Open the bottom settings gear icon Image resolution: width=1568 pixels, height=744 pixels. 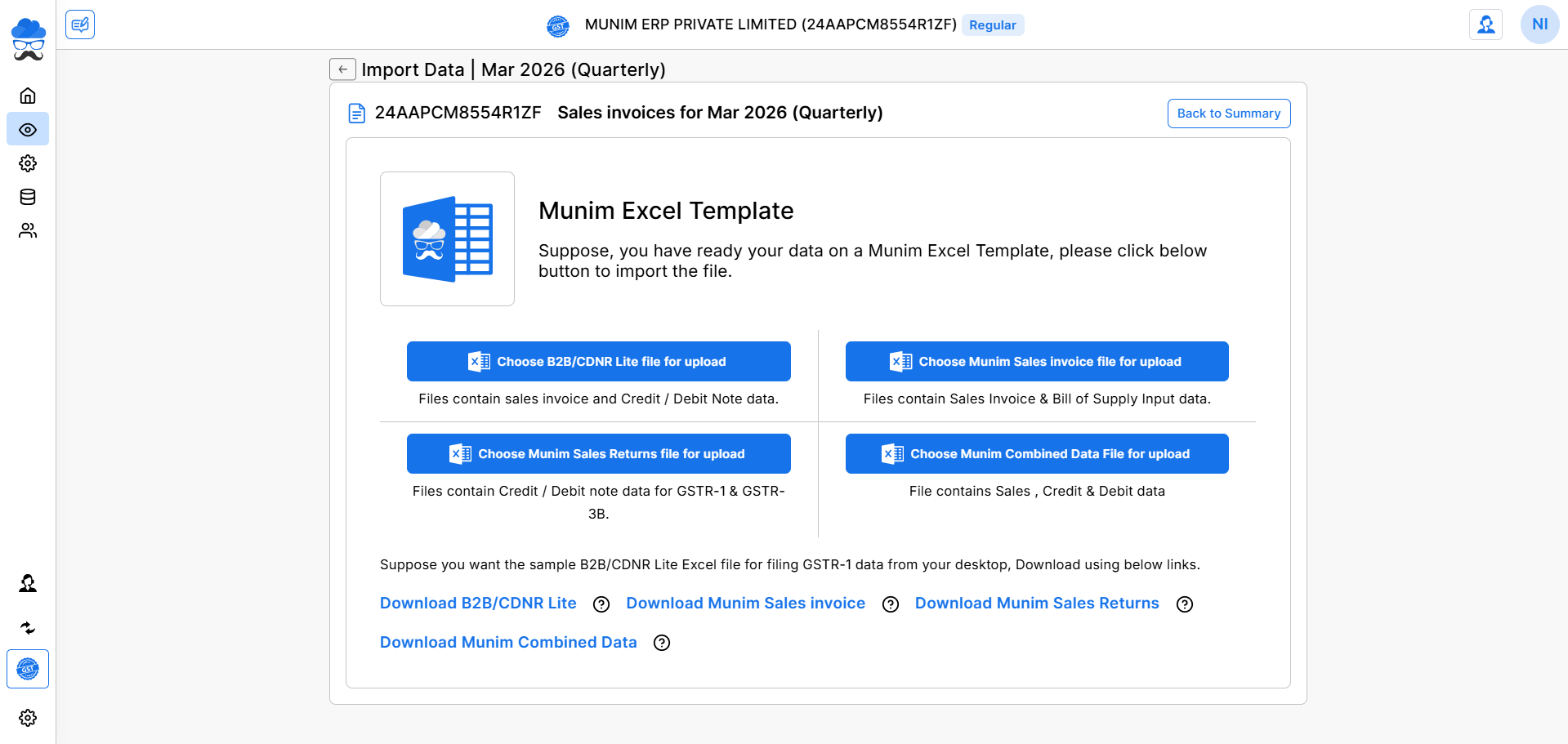click(28, 718)
